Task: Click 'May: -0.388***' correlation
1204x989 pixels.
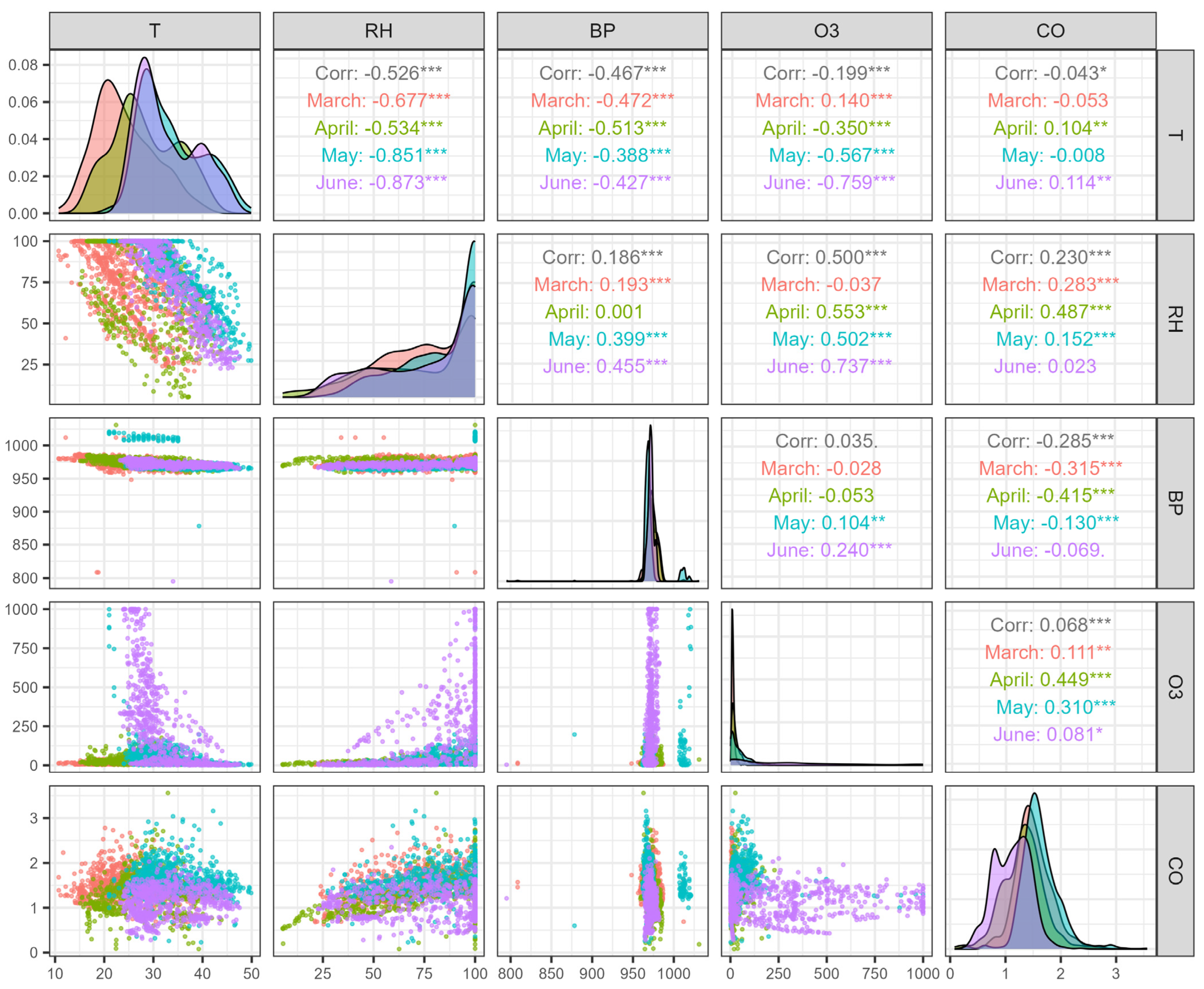Action: click(607, 155)
